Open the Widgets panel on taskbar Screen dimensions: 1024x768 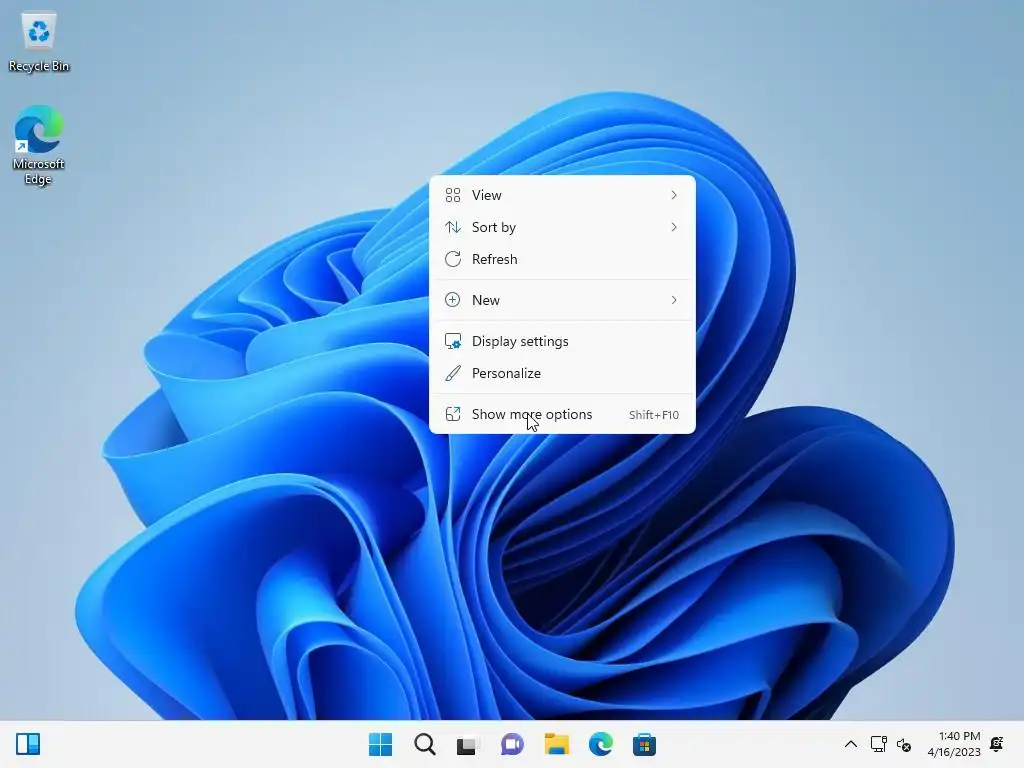[x=28, y=744]
